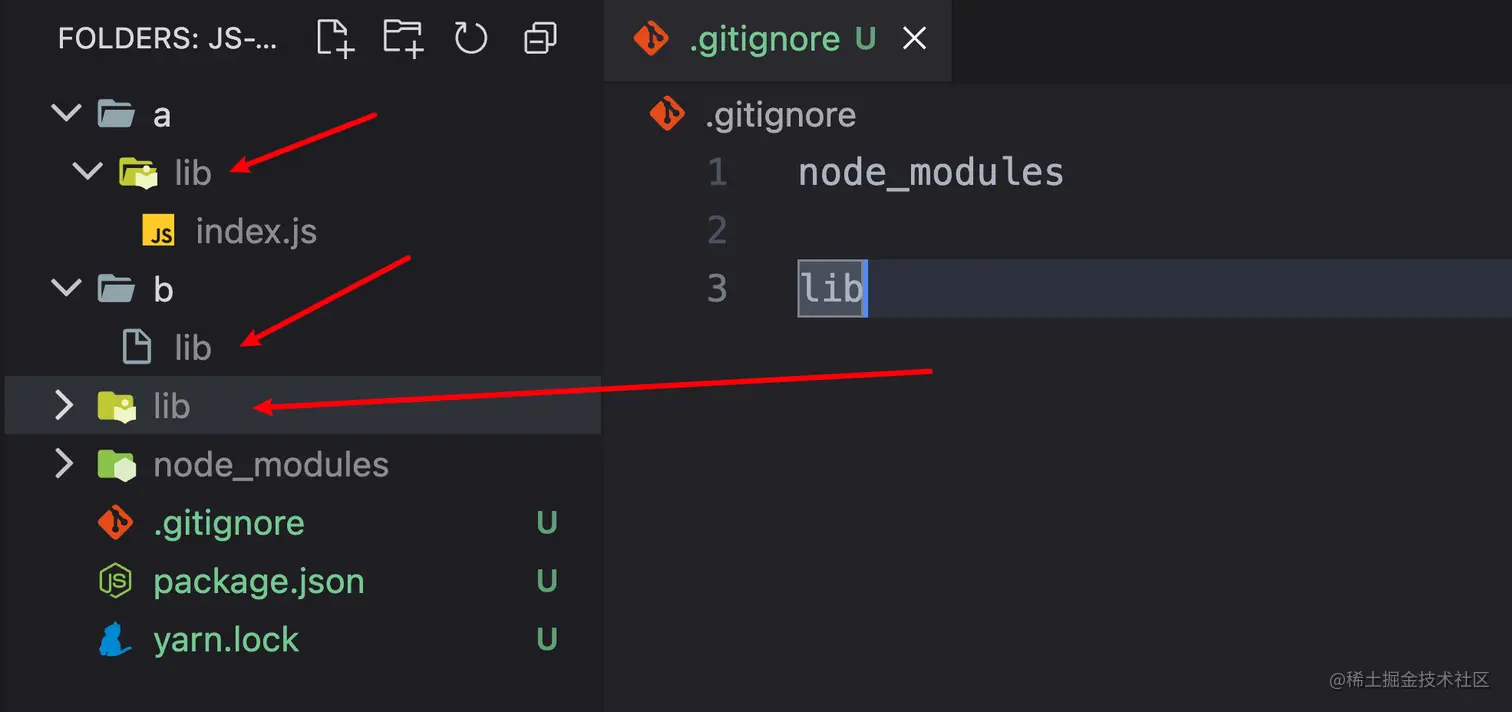Screen dimensions: 1512x712
Task: Click the git icon next to .gitignore file
Action: 116,523
